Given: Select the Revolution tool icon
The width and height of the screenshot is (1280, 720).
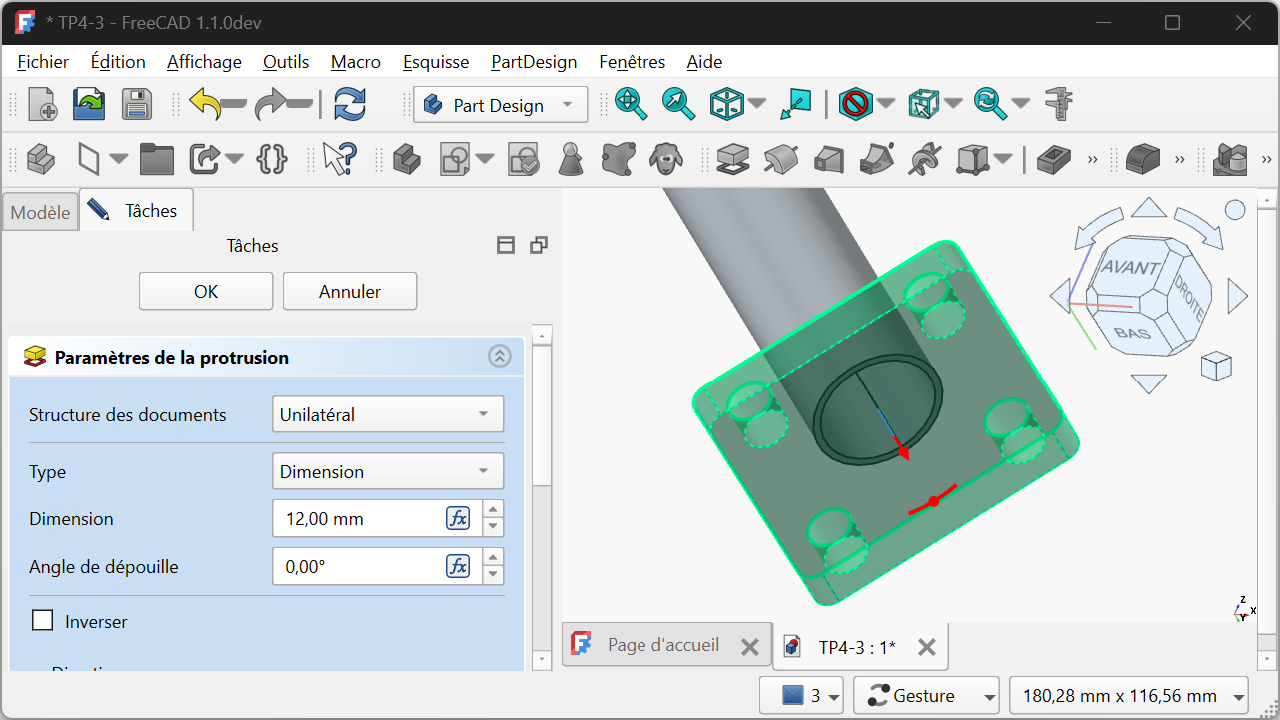Looking at the screenshot, I should (781, 158).
